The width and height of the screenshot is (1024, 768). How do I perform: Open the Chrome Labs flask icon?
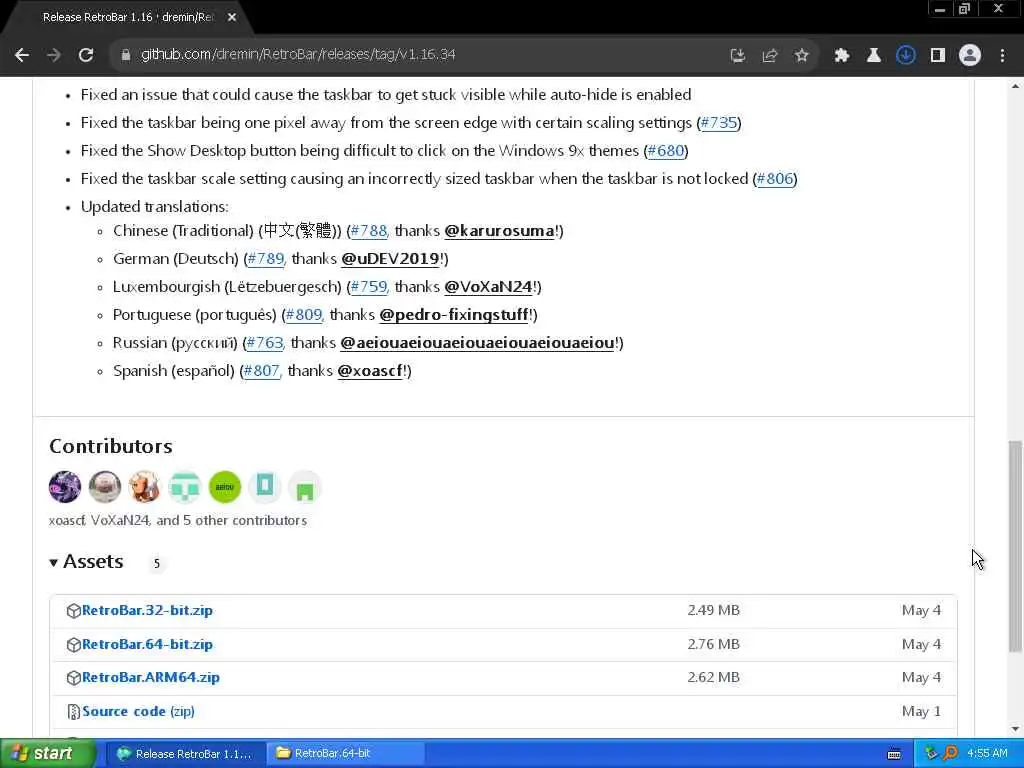coord(873,56)
